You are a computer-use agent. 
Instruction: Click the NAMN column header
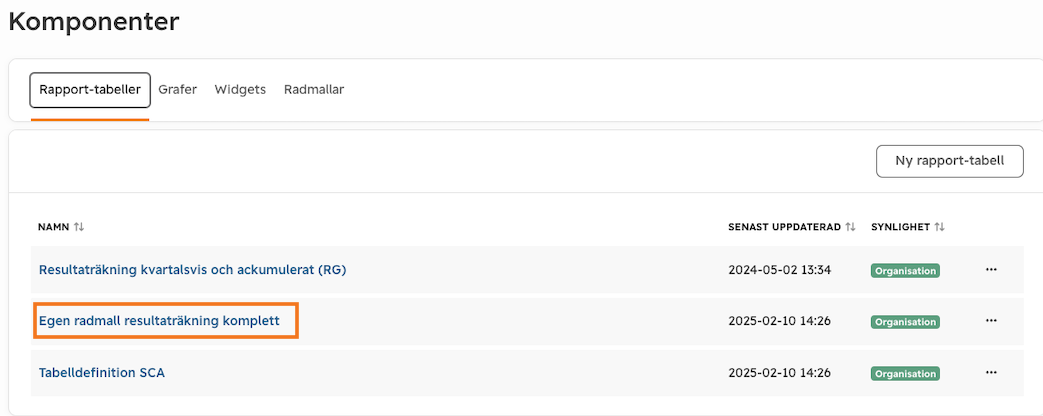click(x=54, y=227)
